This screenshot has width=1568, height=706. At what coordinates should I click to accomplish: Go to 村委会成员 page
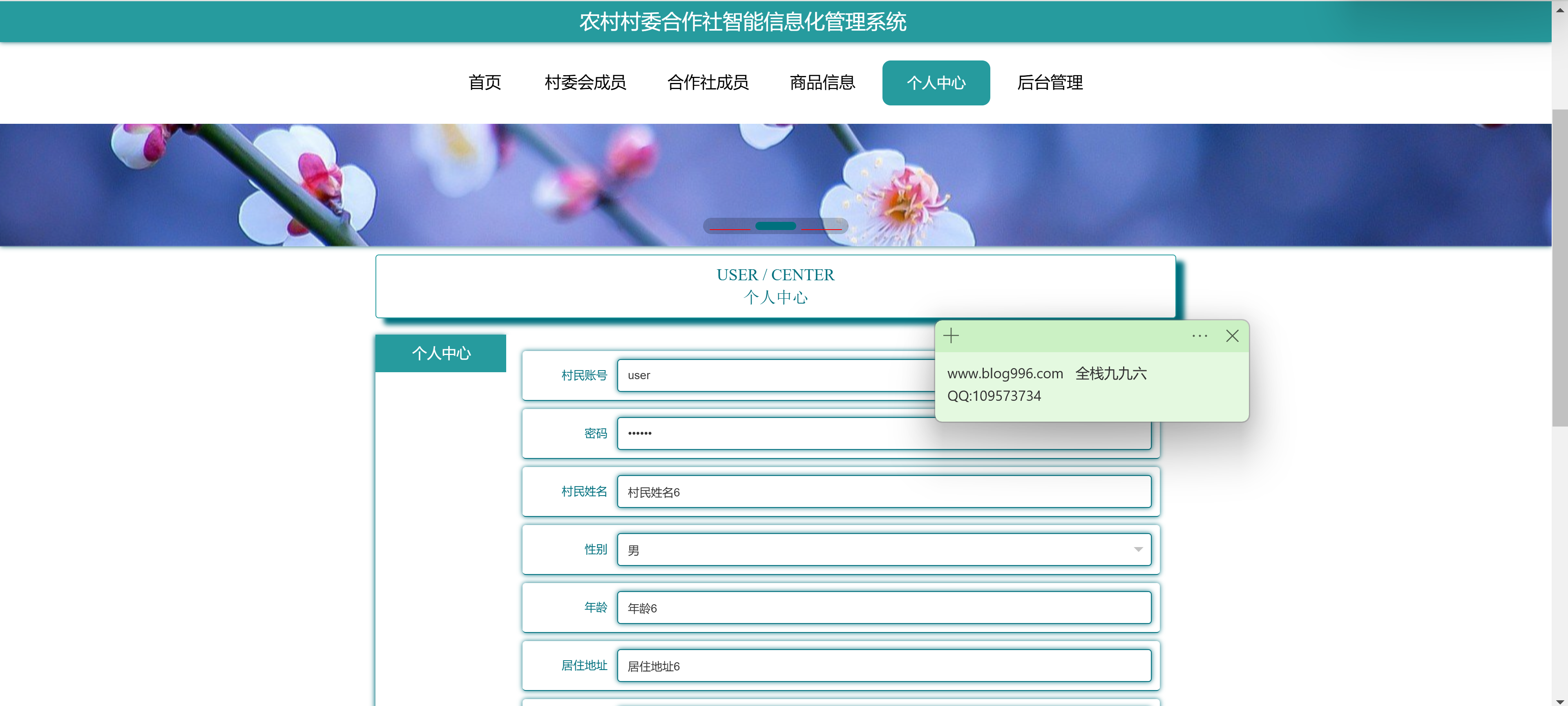coord(585,83)
